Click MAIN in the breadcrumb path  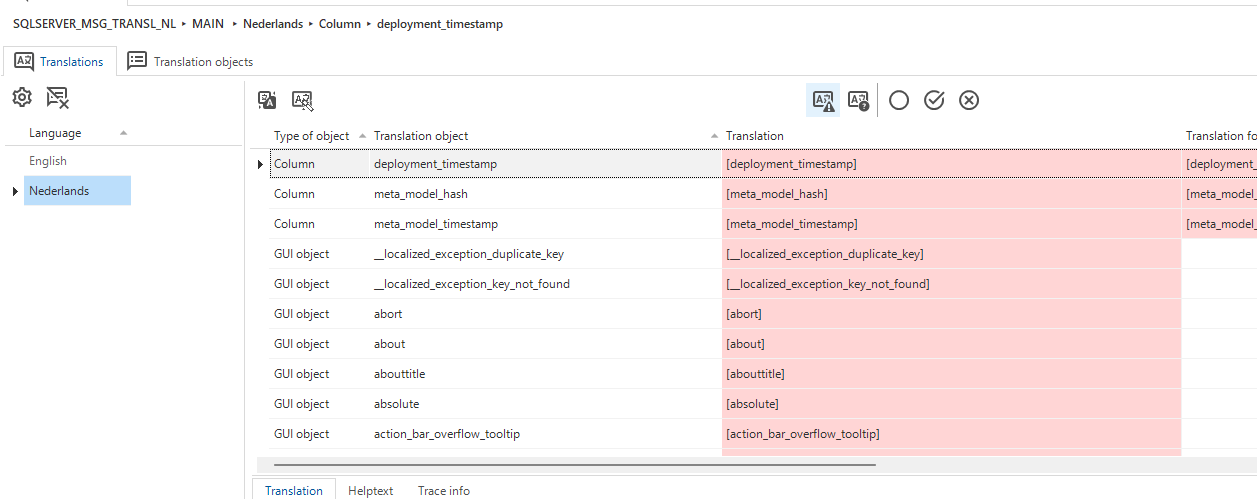(x=208, y=24)
